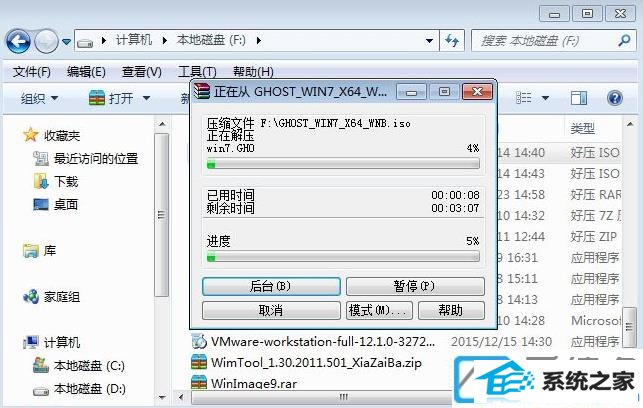Image resolution: width=643 pixels, height=408 pixels.
Task: Click the 搜索 本地磁盘 (F:) search field
Action: tap(545, 41)
